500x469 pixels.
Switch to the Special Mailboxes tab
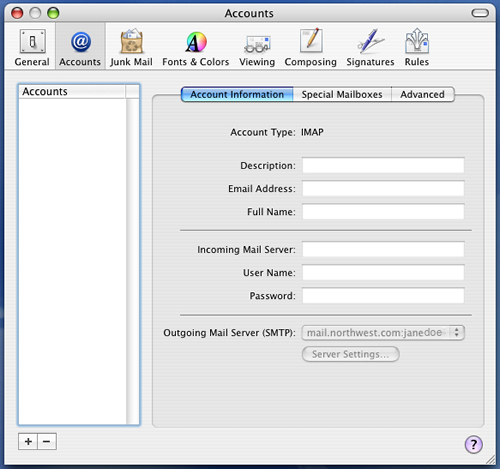pyautogui.click(x=342, y=94)
